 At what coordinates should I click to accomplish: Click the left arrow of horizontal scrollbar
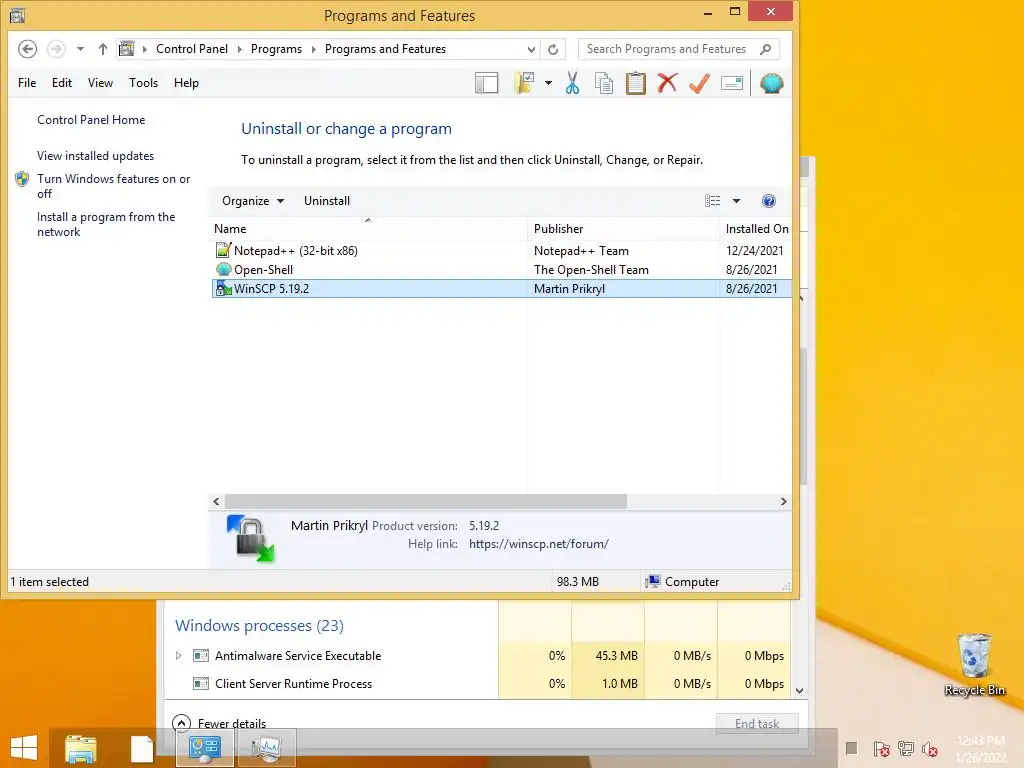point(216,502)
